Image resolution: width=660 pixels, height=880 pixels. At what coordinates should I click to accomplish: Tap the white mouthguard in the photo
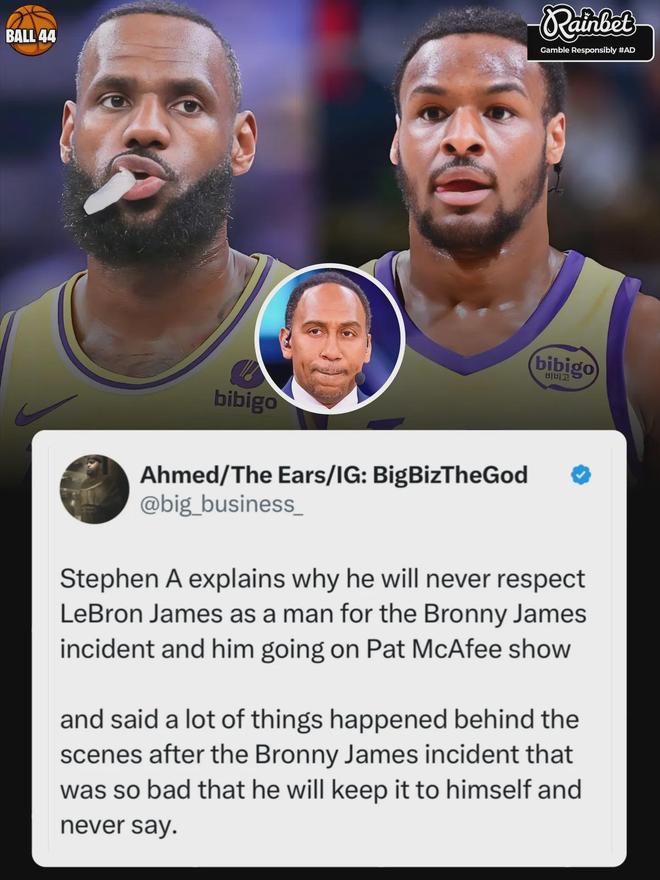tap(110, 191)
